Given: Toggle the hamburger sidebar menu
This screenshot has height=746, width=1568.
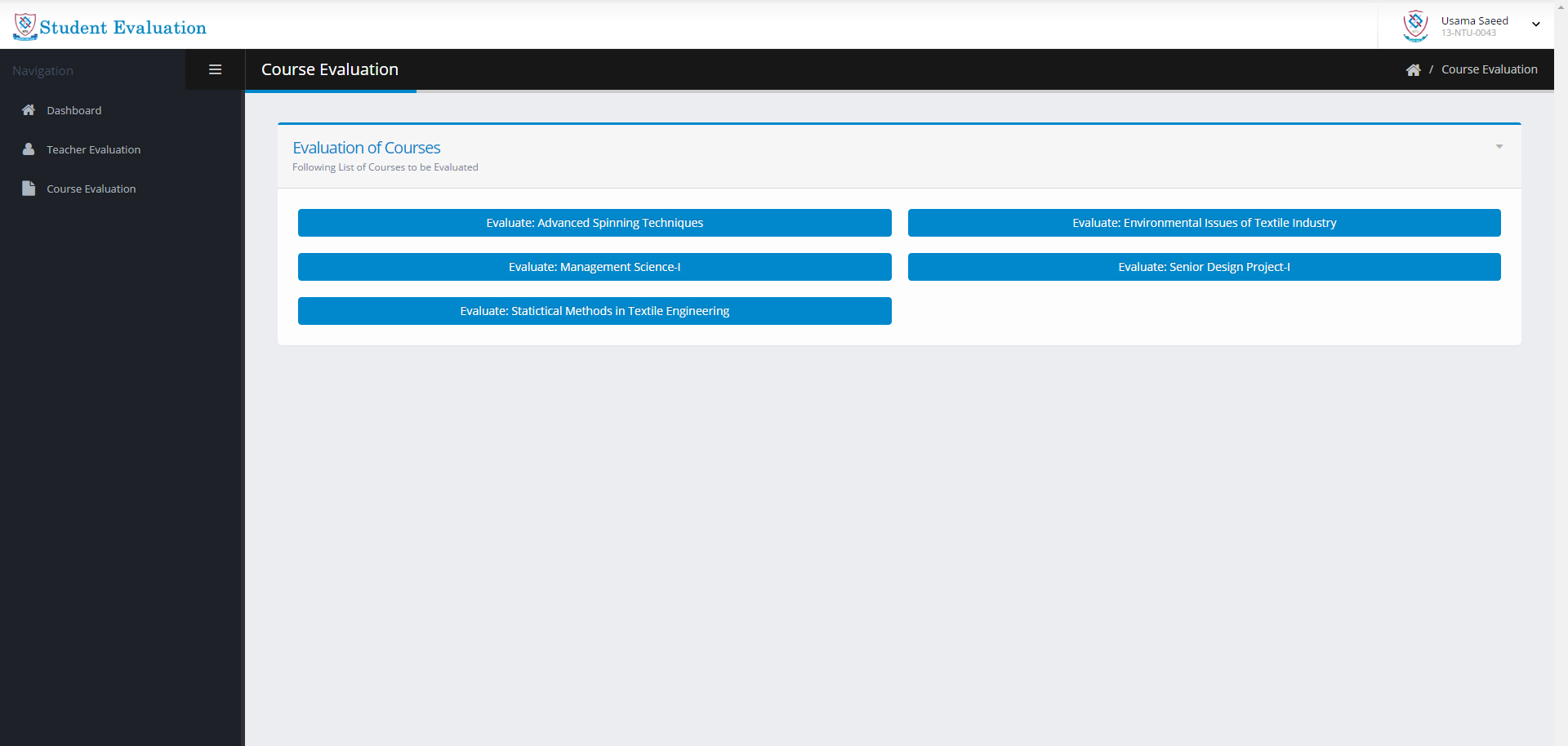Looking at the screenshot, I should coord(216,69).
